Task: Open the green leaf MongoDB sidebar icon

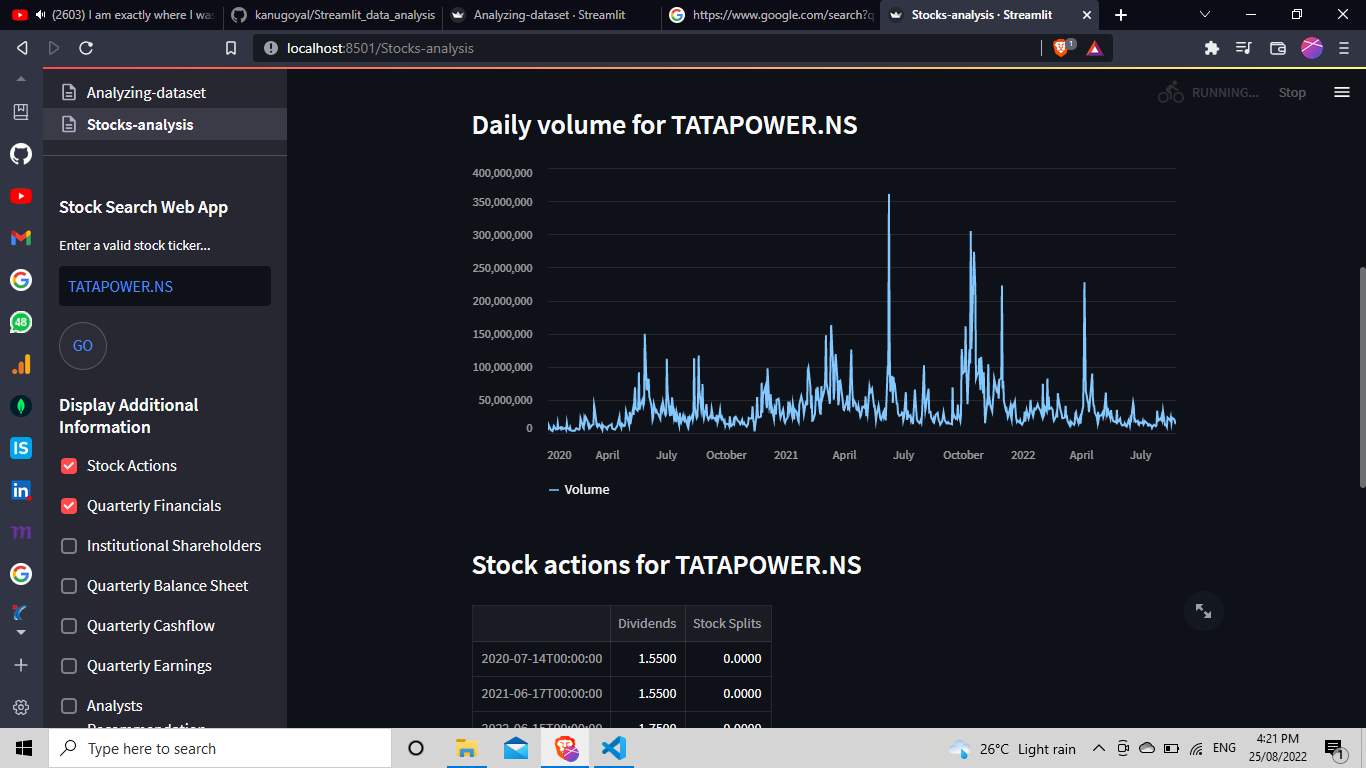Action: pos(21,406)
